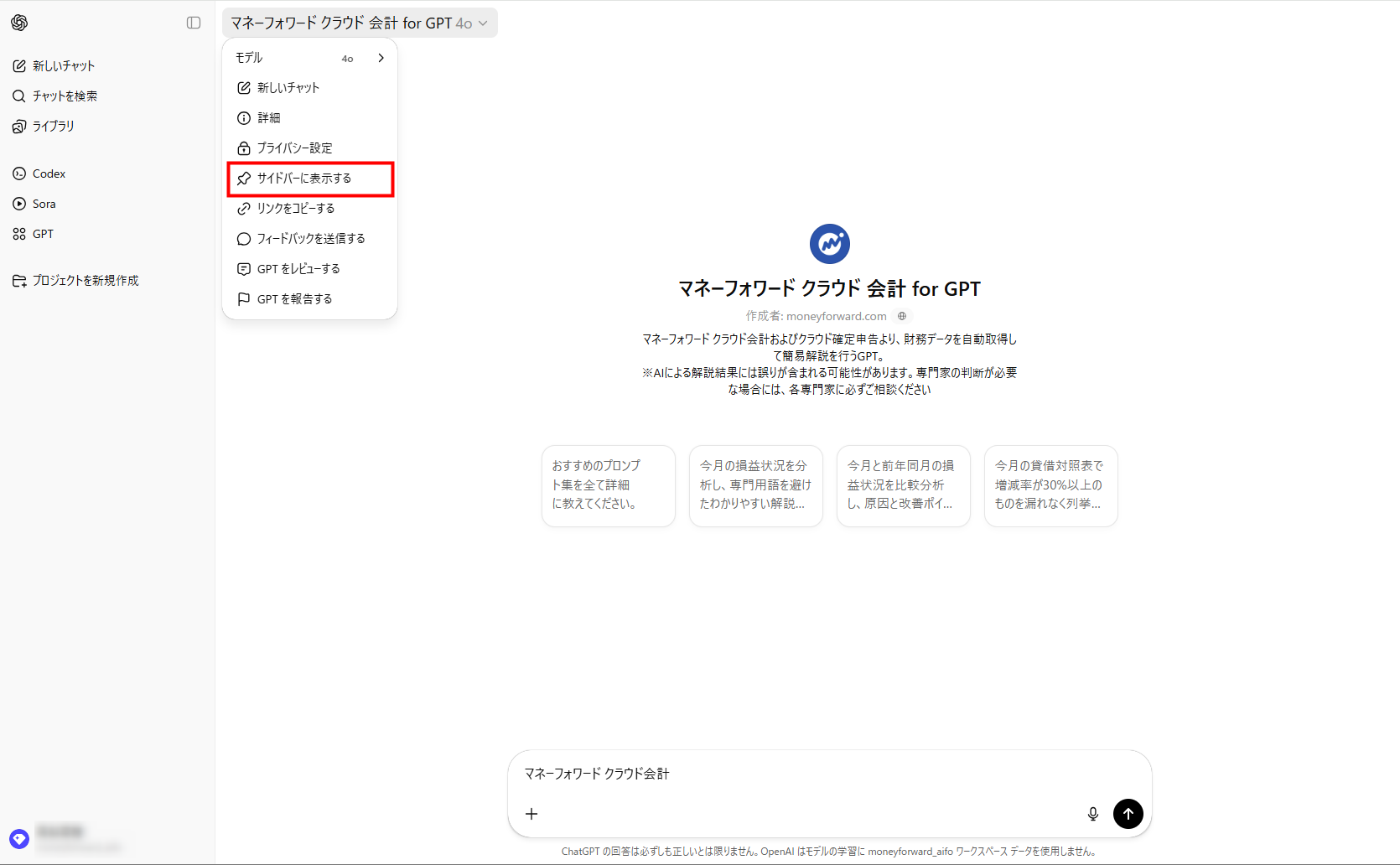The image size is (1400, 865).
Task: Click the Codex icon in the sidebar
Action: tap(19, 174)
